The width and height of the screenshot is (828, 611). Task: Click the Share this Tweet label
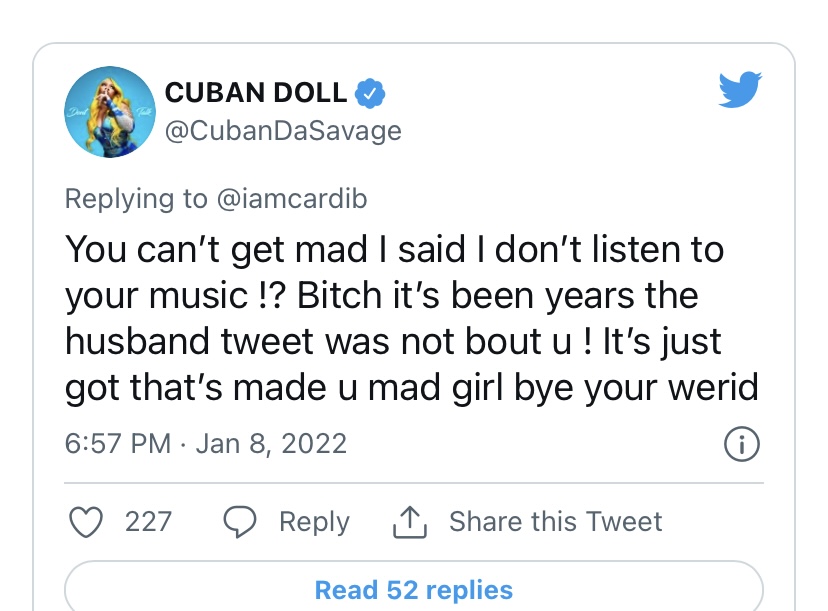click(x=556, y=522)
